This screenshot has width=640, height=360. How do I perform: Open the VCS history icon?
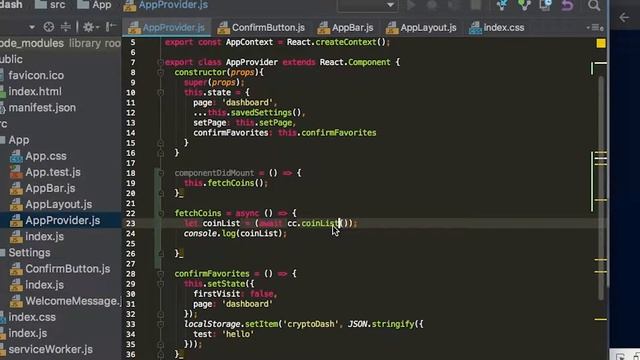click(545, 5)
